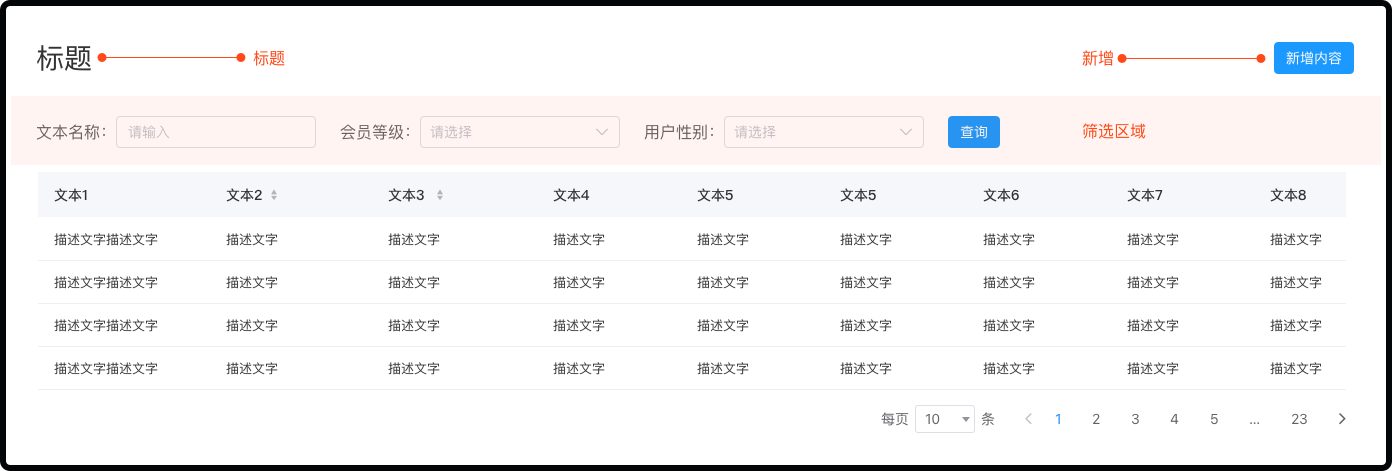Viewport: 1392px width, 471px height.
Task: Select current page 1 in pagination
Action: [1058, 419]
